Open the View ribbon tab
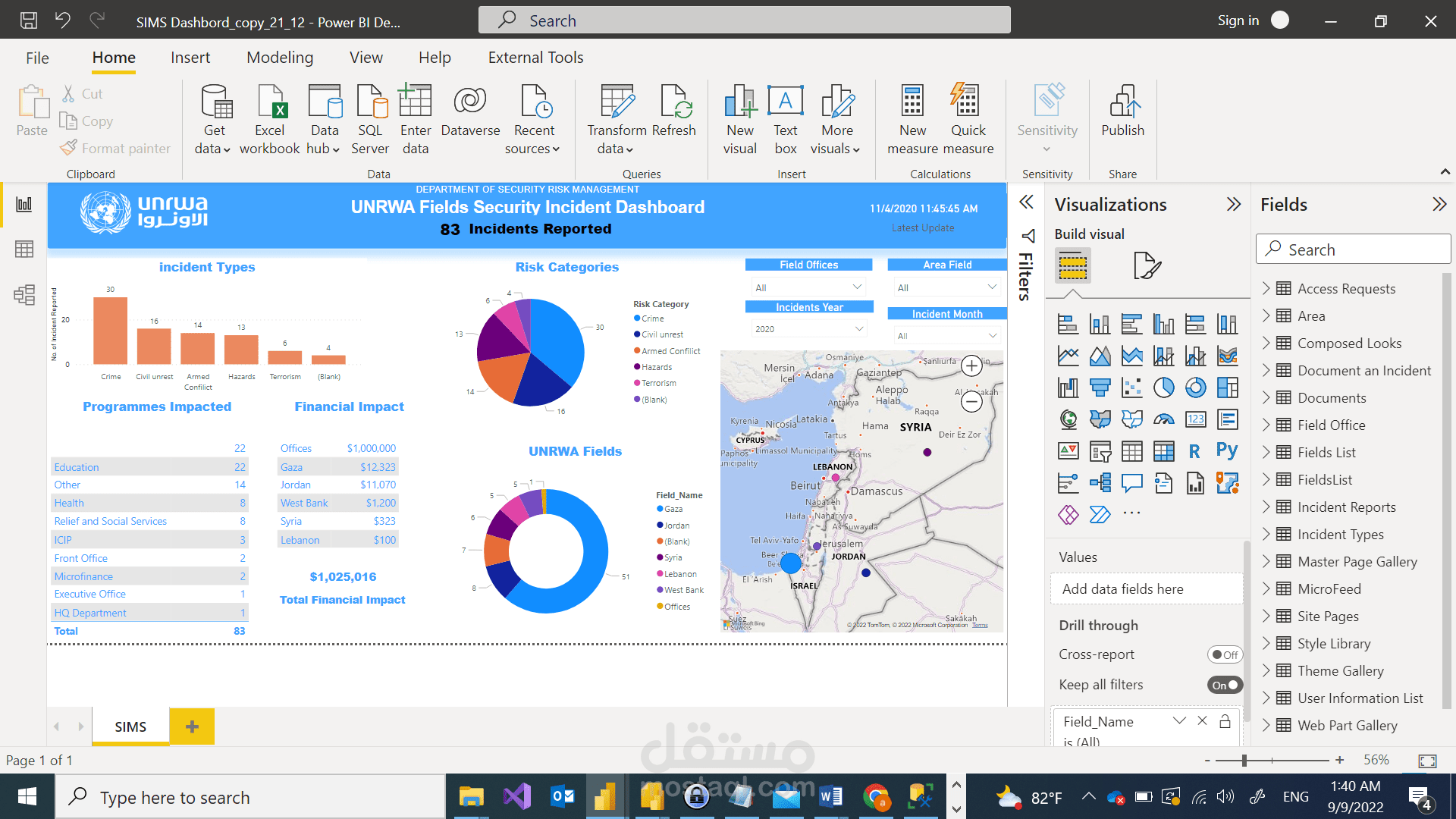1456x819 pixels. 366,58
